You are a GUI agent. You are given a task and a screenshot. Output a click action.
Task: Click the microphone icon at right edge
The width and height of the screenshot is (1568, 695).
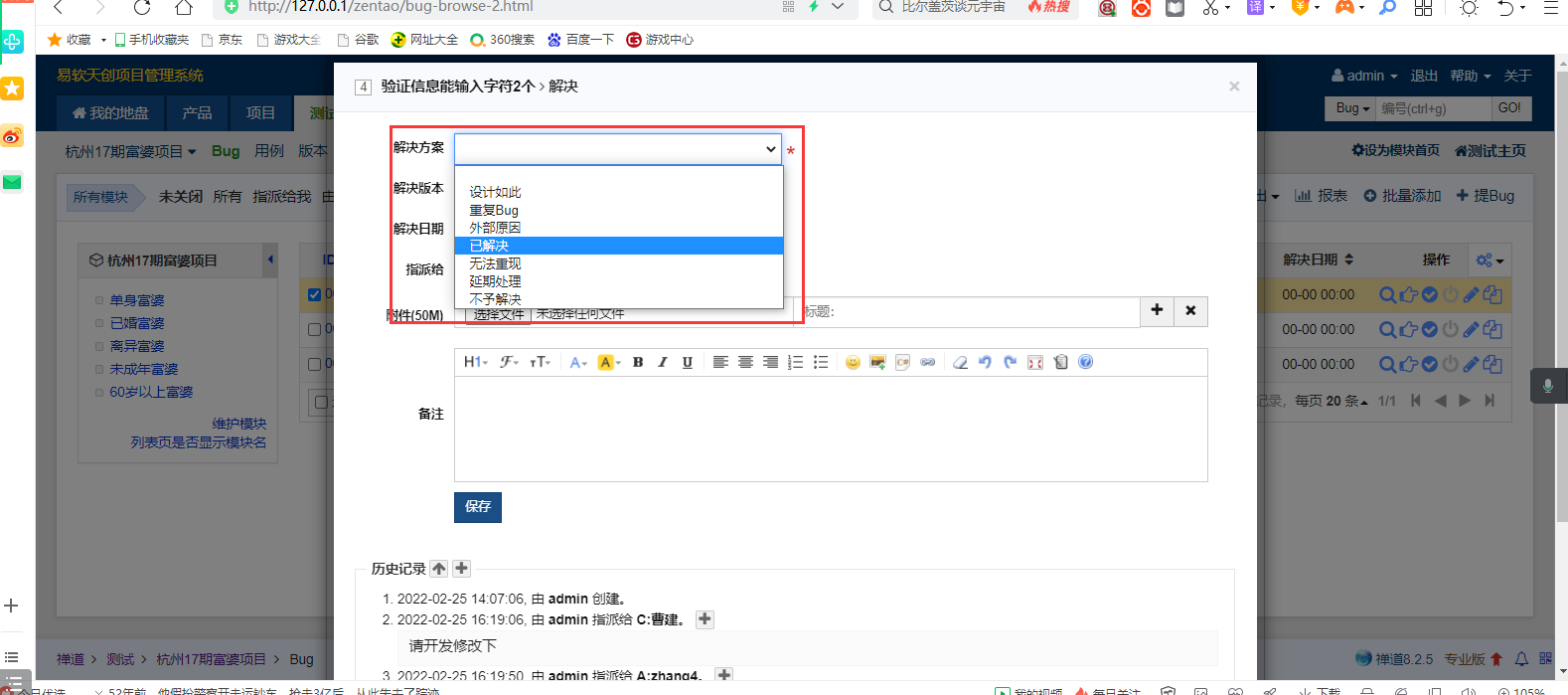[1547, 386]
